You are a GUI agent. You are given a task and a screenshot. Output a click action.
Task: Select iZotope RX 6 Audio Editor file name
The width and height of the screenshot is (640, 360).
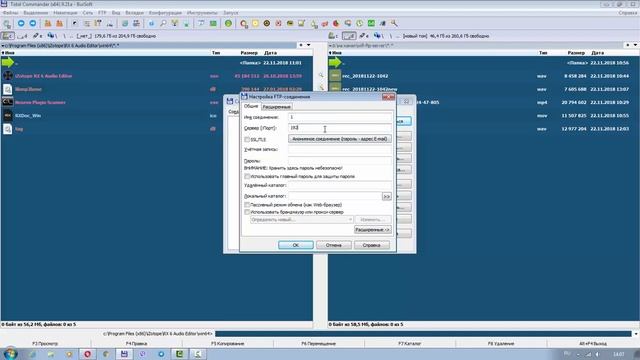(44, 76)
